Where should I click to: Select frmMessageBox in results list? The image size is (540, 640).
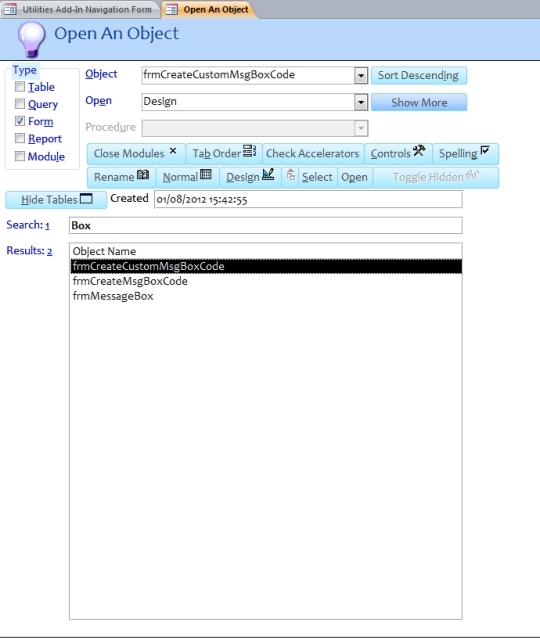(266, 296)
